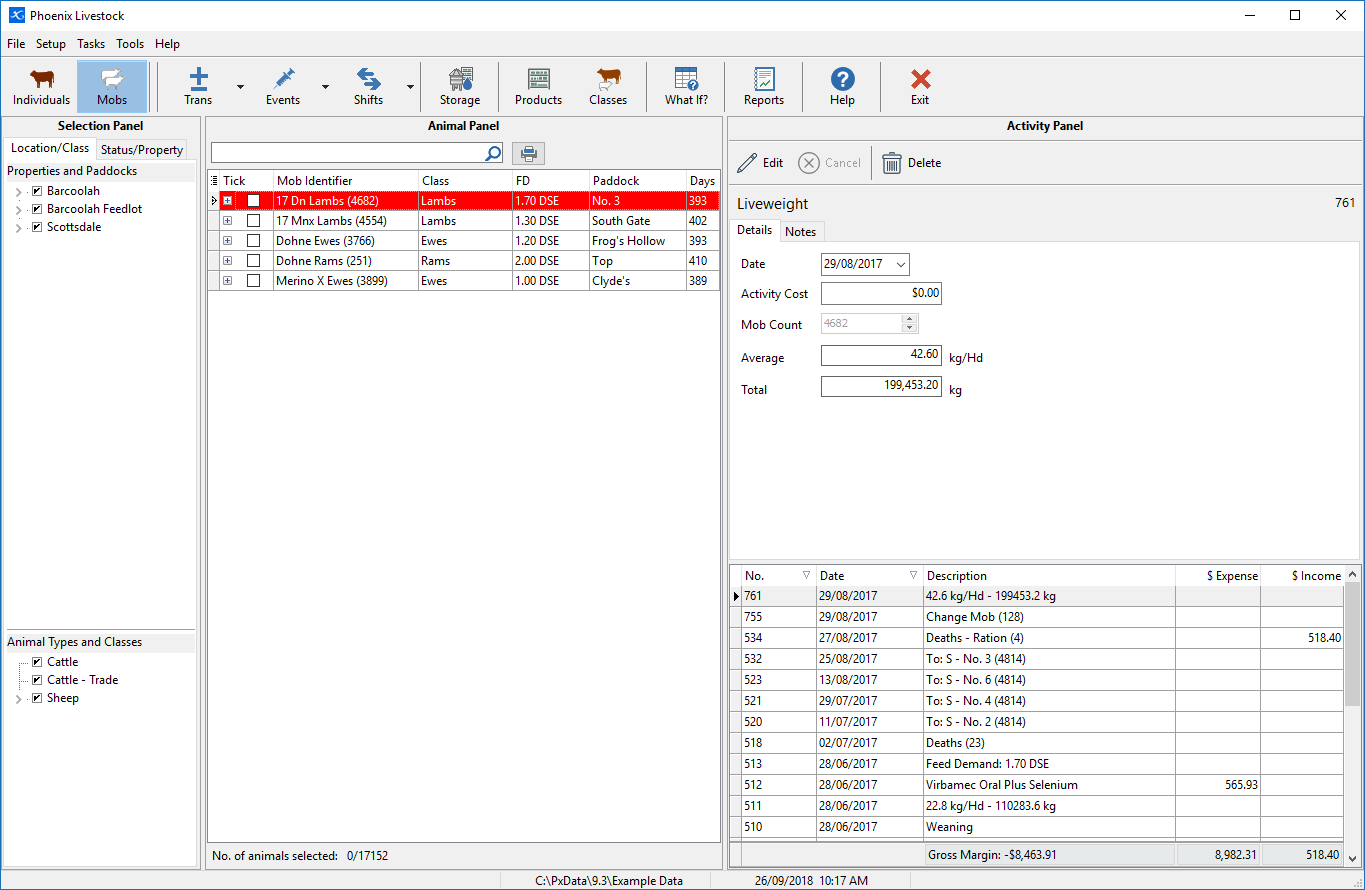Open the Individuals view
1365x890 pixels.
42,87
